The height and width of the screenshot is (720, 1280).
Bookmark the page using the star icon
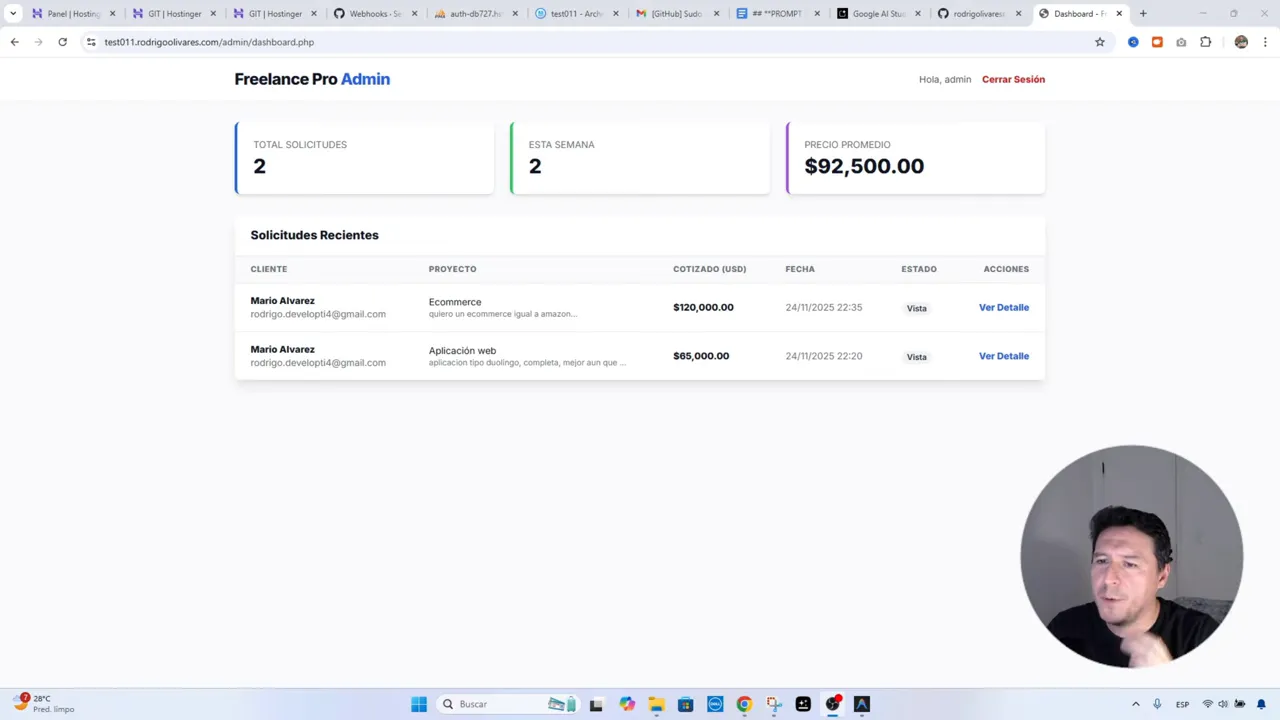click(1100, 42)
